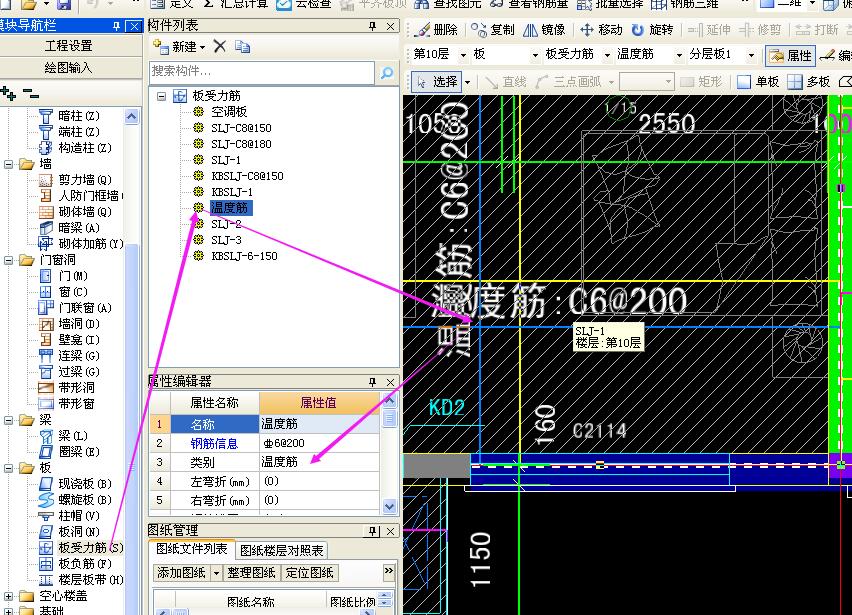Screen dimensions: 852x615
Task: Select KBSLJ-1 in component list
Action: (x=232, y=192)
